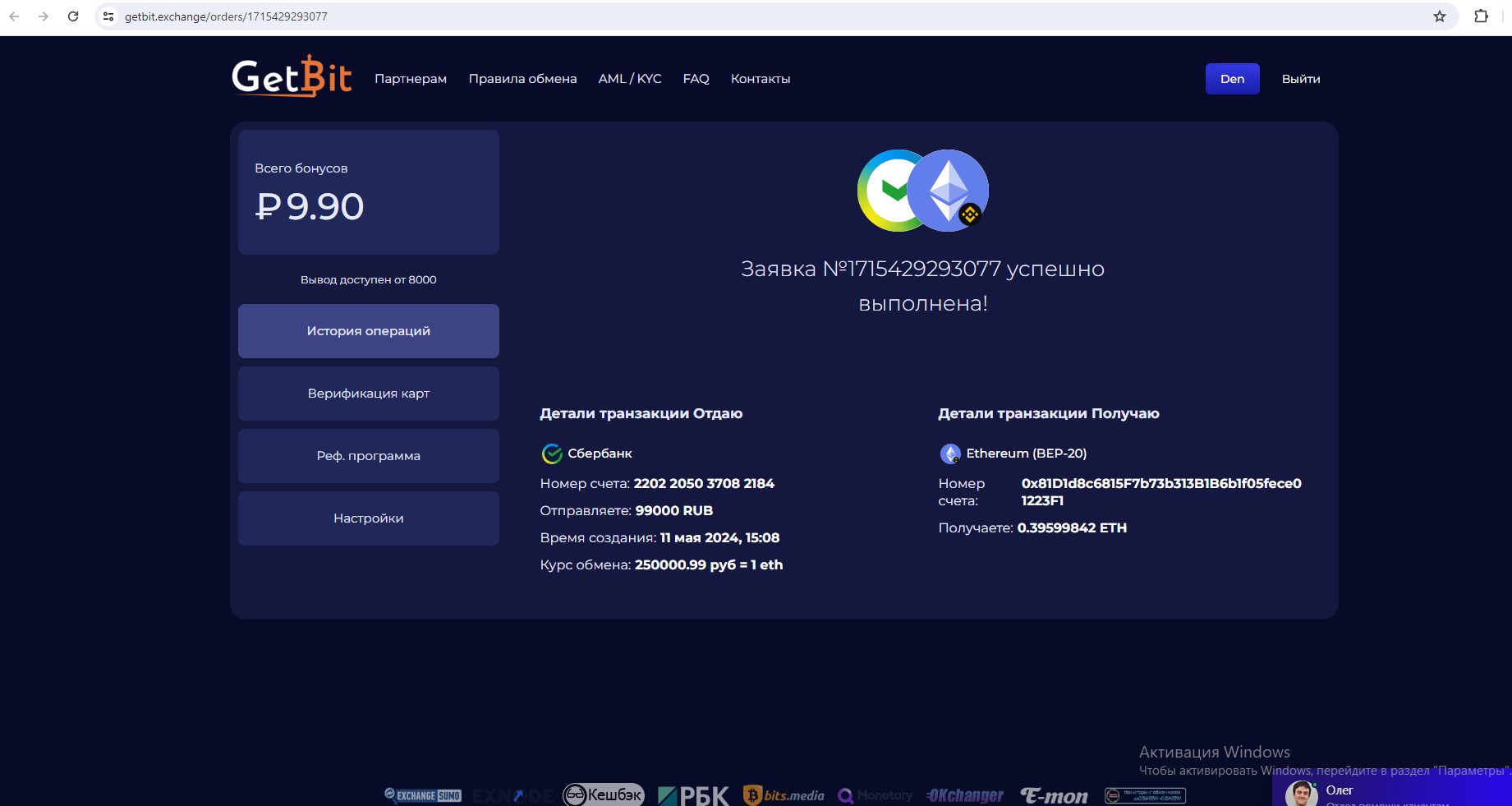1512x806 pixels.
Task: Open Реф. программа section
Action: coord(369,456)
